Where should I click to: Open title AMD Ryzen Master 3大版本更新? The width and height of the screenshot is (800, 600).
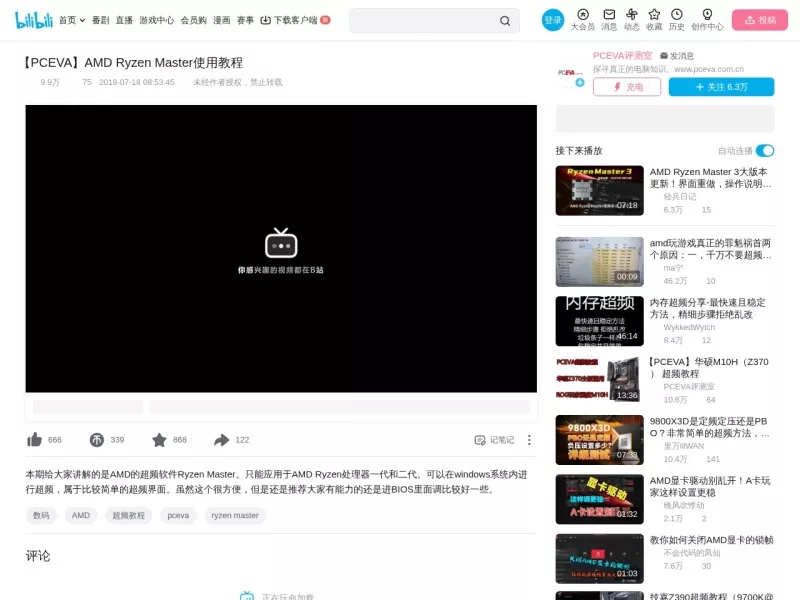point(710,178)
